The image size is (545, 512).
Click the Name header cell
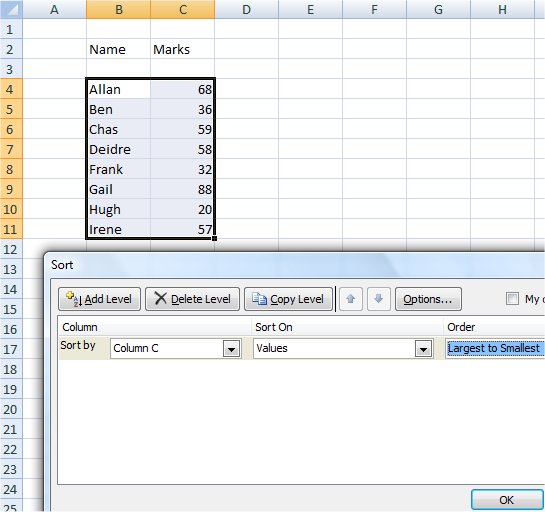pos(119,49)
